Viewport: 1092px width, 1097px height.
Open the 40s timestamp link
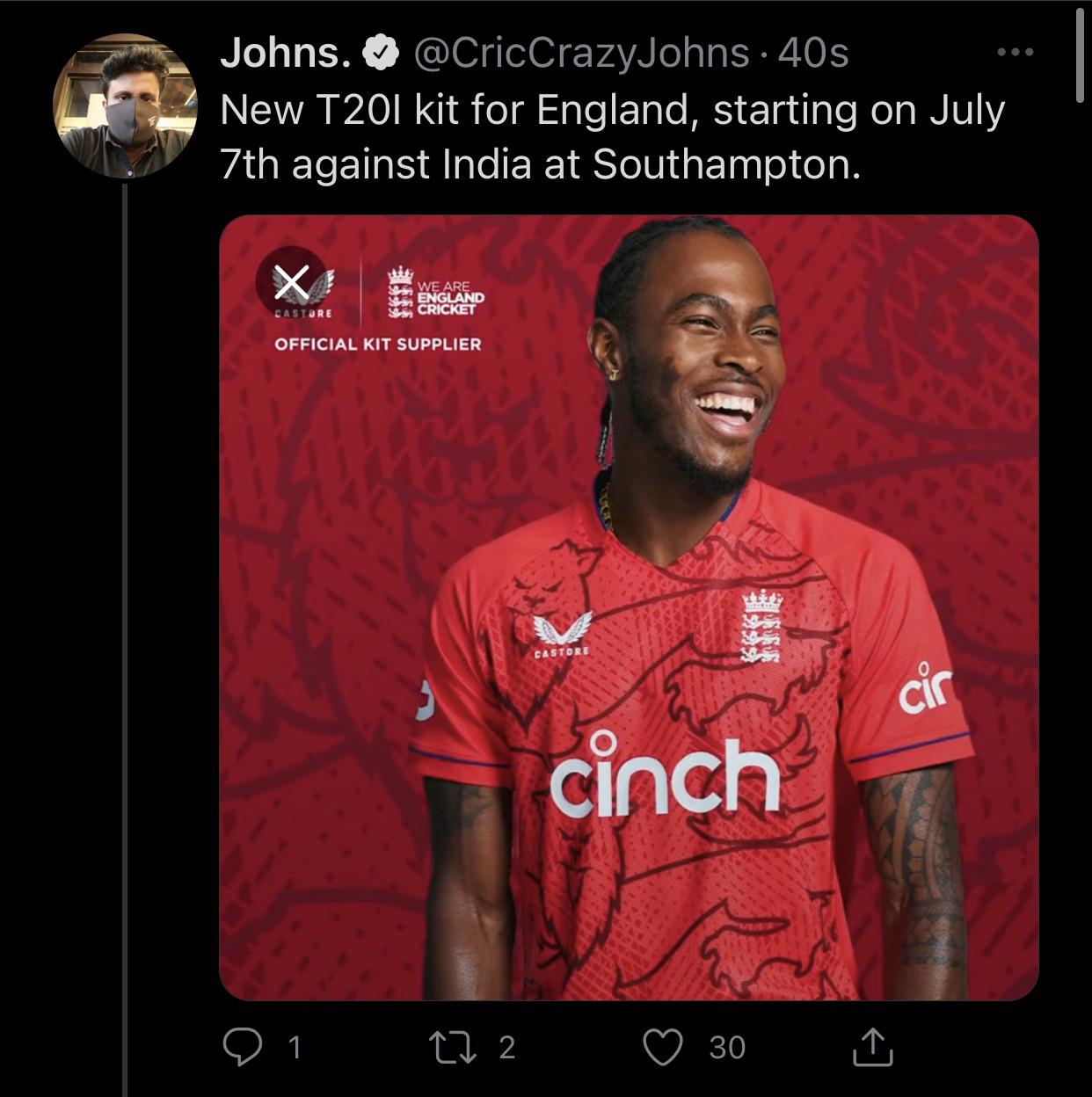pos(813,54)
